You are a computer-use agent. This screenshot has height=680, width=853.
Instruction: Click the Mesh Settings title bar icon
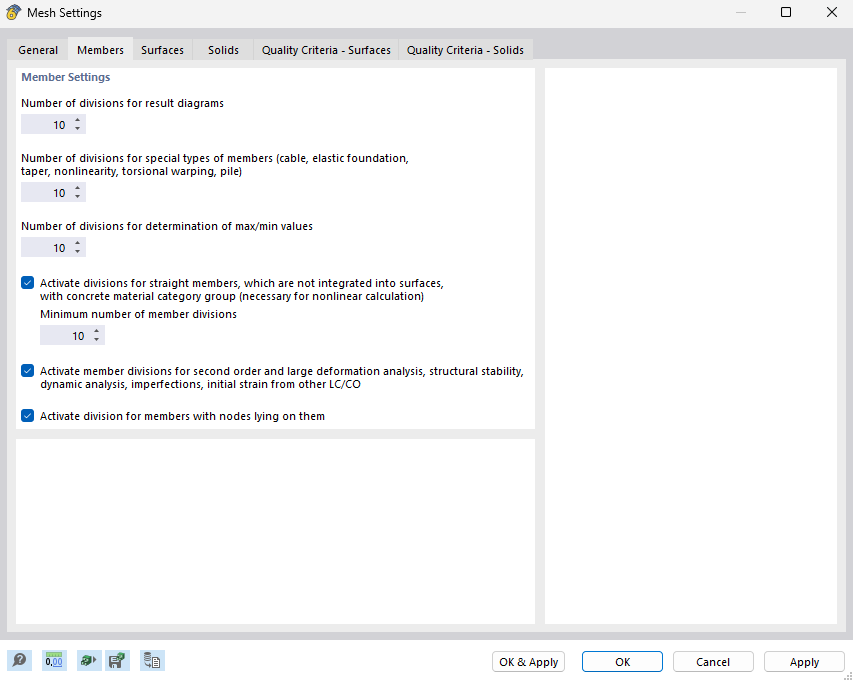click(x=12, y=12)
